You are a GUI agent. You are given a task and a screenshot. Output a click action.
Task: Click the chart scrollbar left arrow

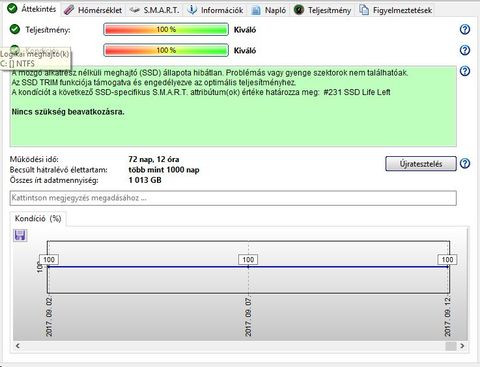coord(18,346)
